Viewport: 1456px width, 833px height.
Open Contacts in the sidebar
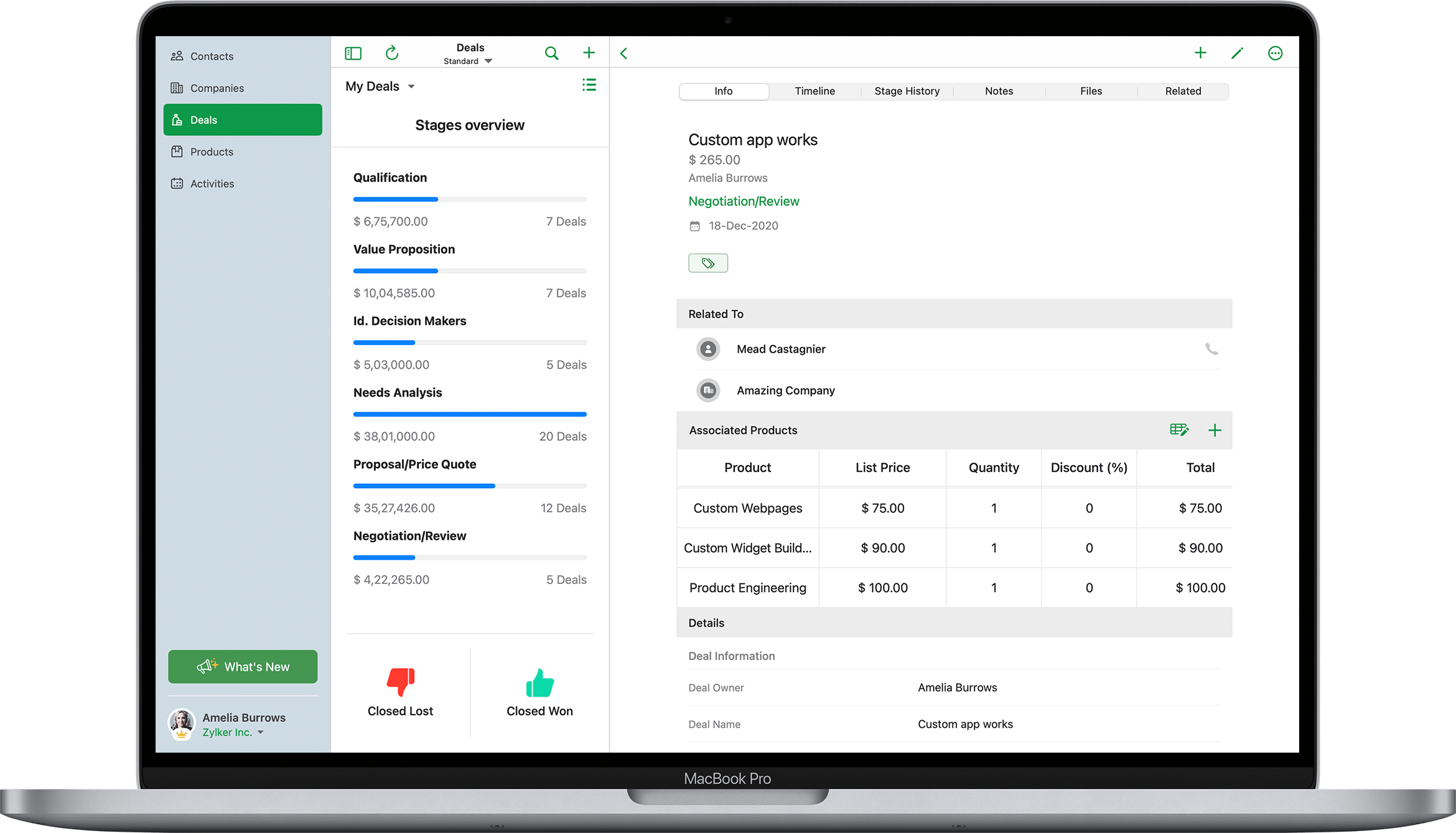(x=243, y=56)
